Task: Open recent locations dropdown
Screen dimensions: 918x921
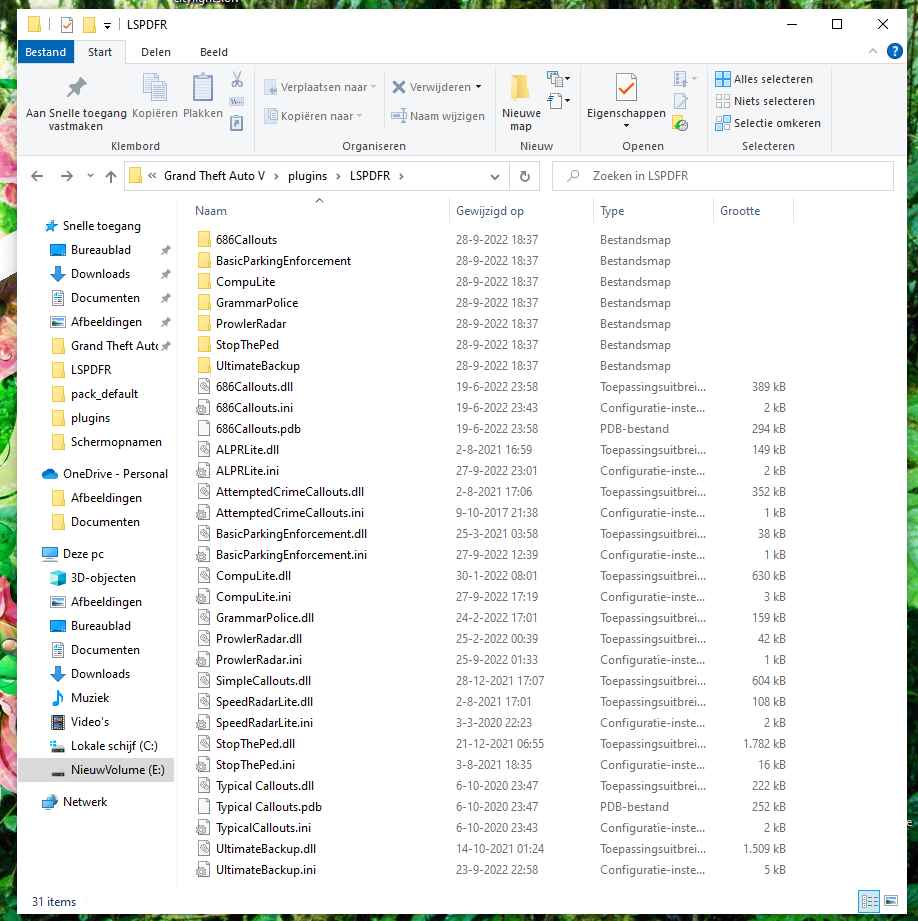Action: (90, 176)
